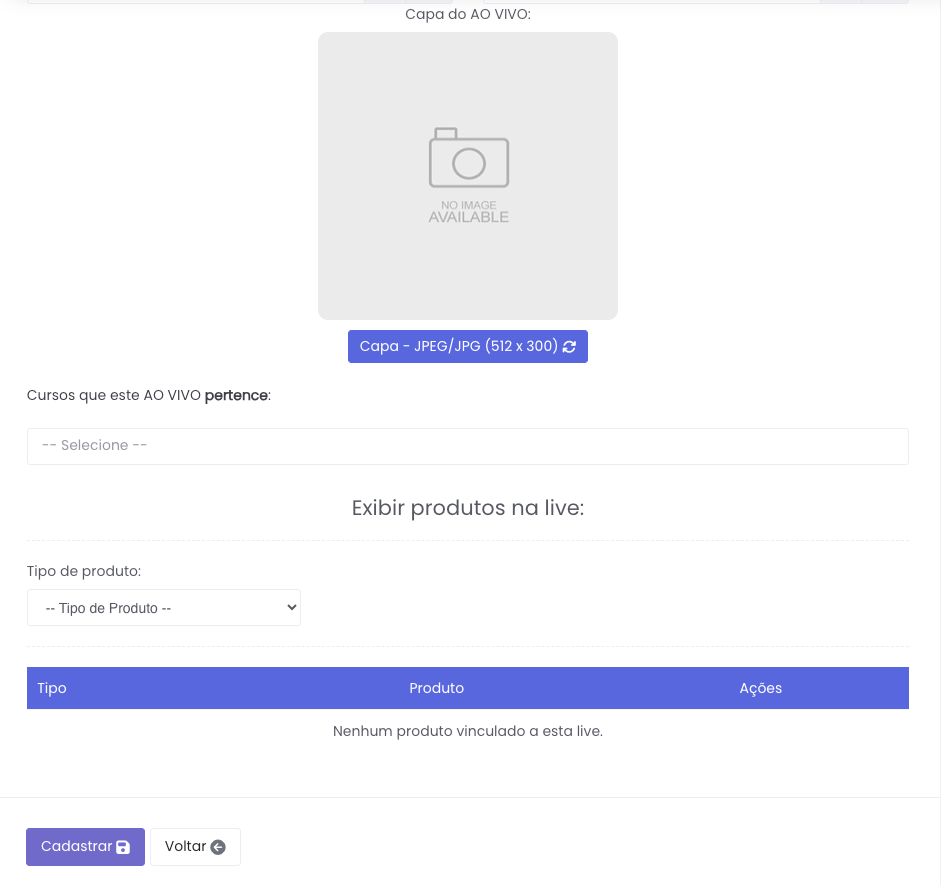Click the 'Tipo de produto:' label
The width and height of the screenshot is (941, 885).
tap(84, 571)
